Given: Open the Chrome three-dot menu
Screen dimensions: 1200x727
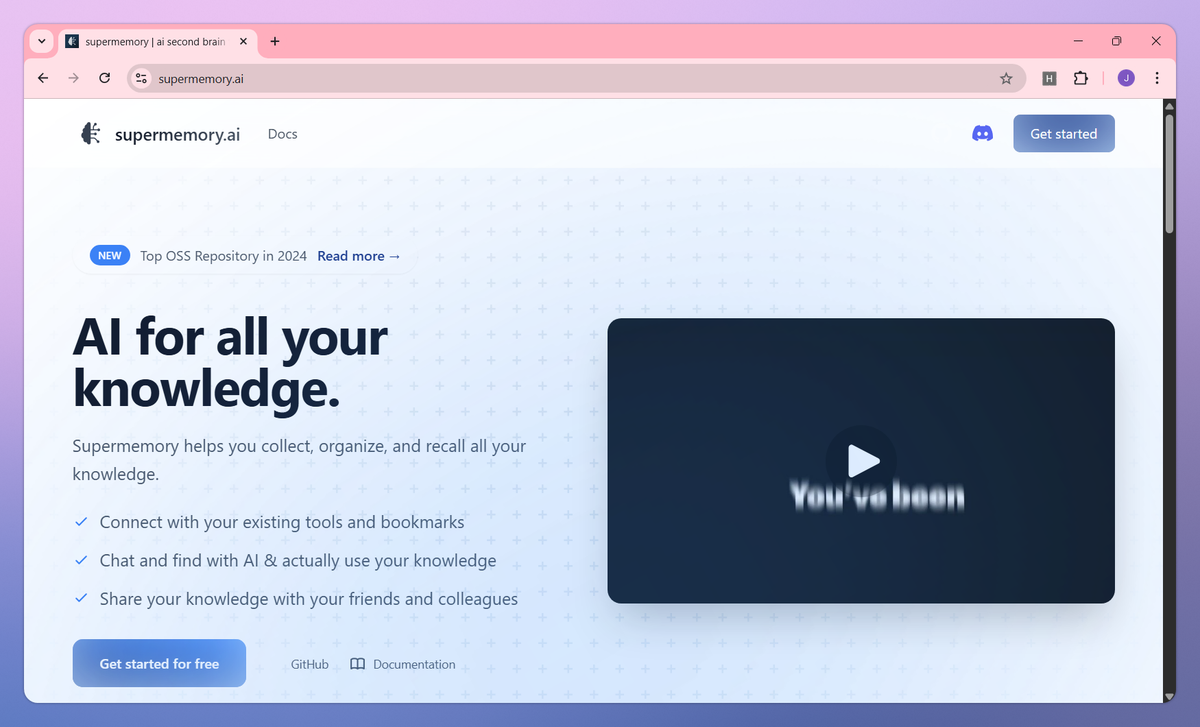Looking at the screenshot, I should pyautogui.click(x=1157, y=78).
